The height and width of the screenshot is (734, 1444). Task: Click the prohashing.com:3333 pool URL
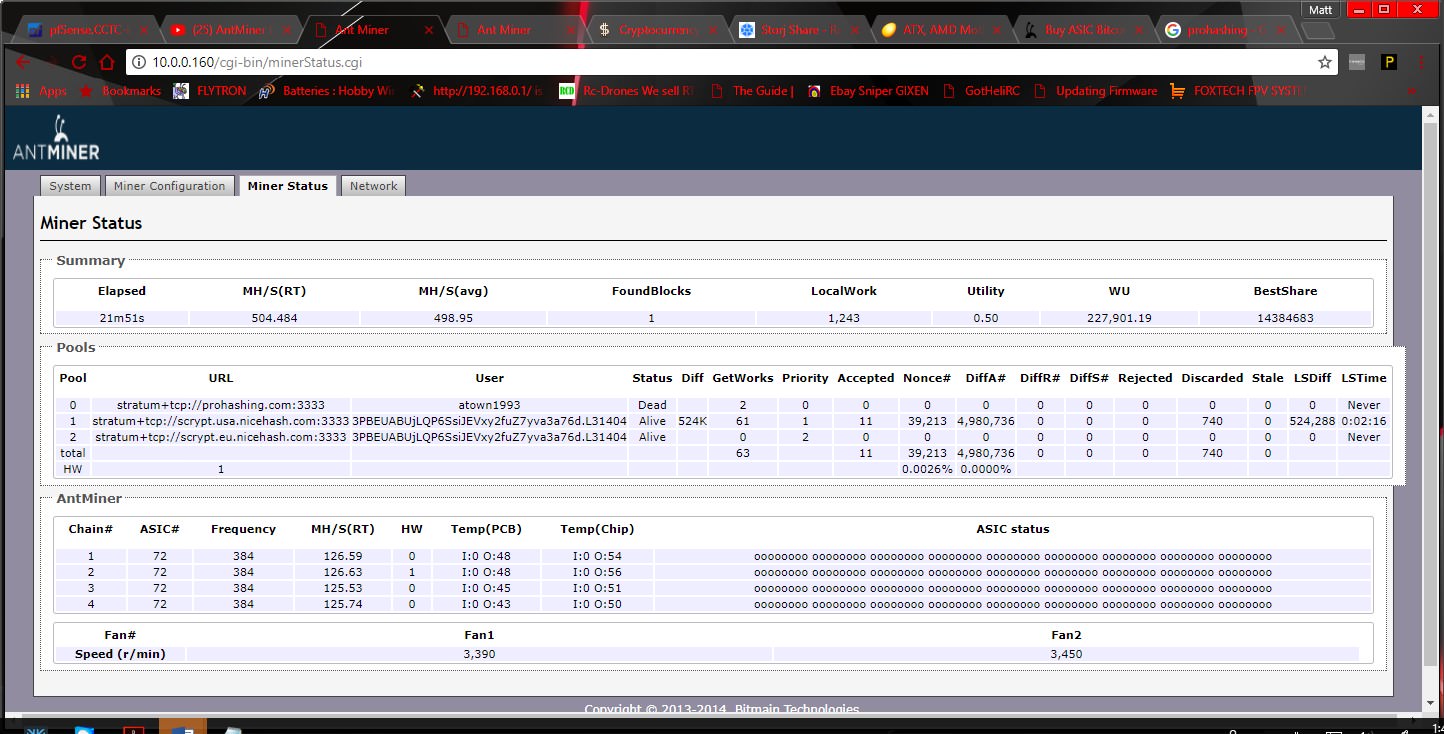point(220,405)
